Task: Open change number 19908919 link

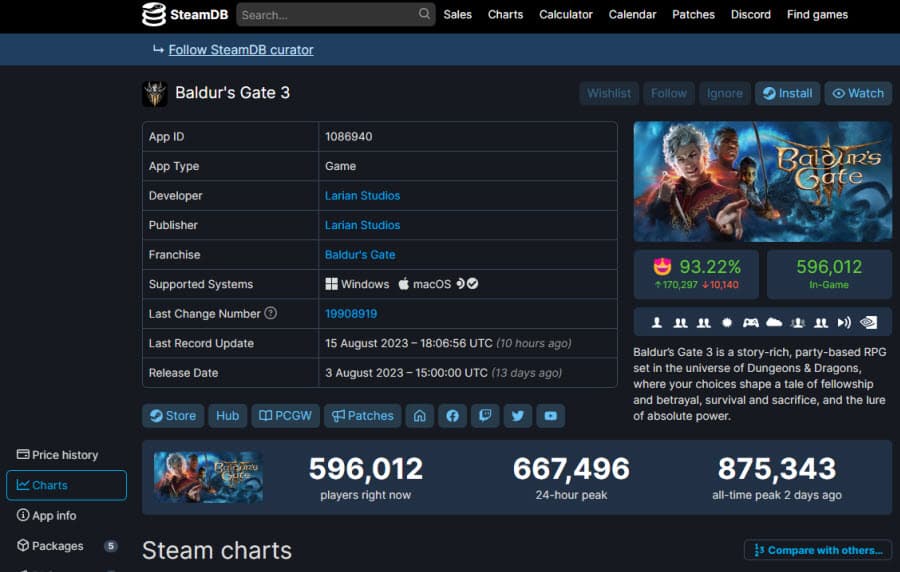Action: click(x=351, y=314)
